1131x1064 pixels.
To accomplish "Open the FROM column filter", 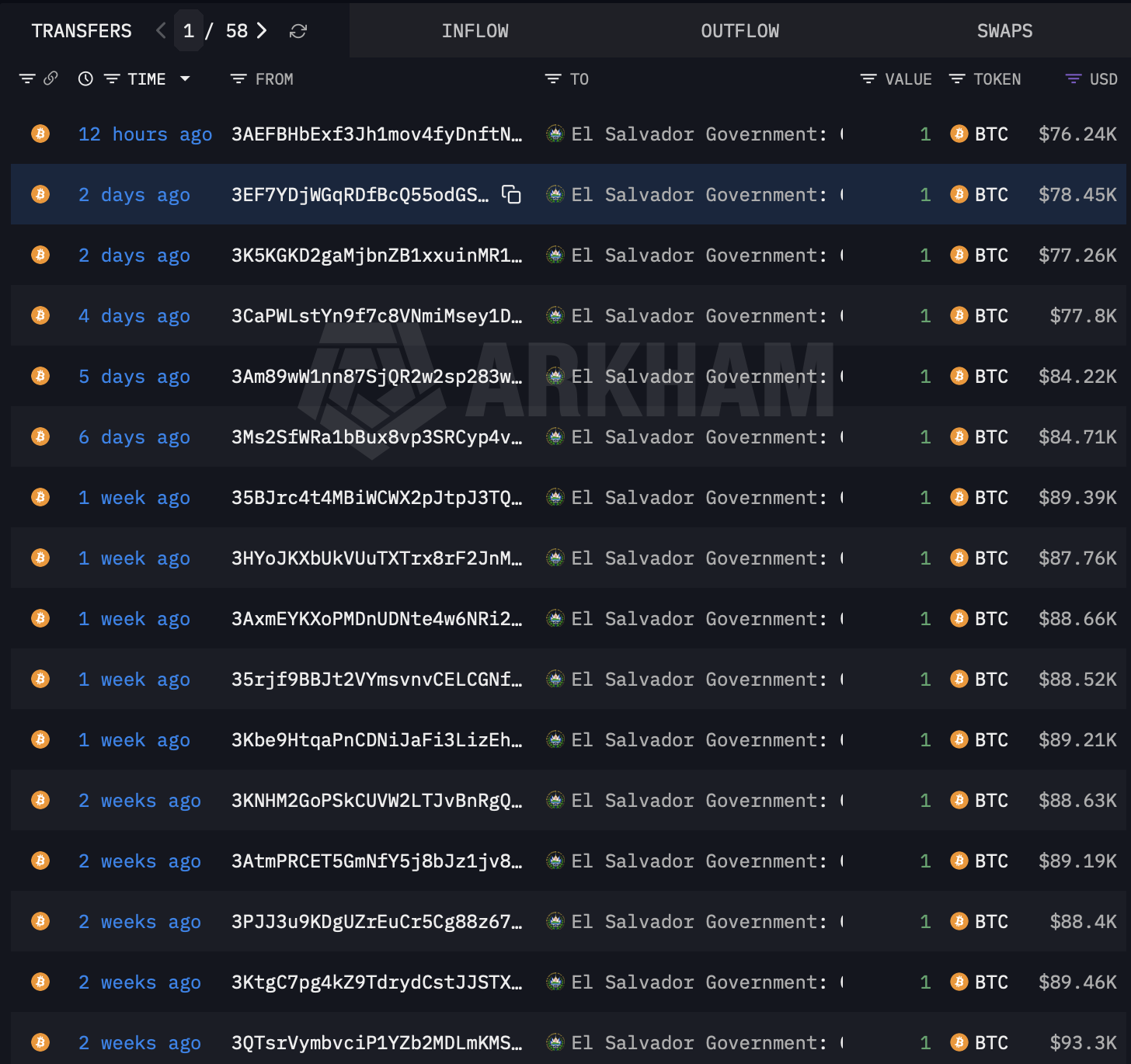I will tap(238, 79).
